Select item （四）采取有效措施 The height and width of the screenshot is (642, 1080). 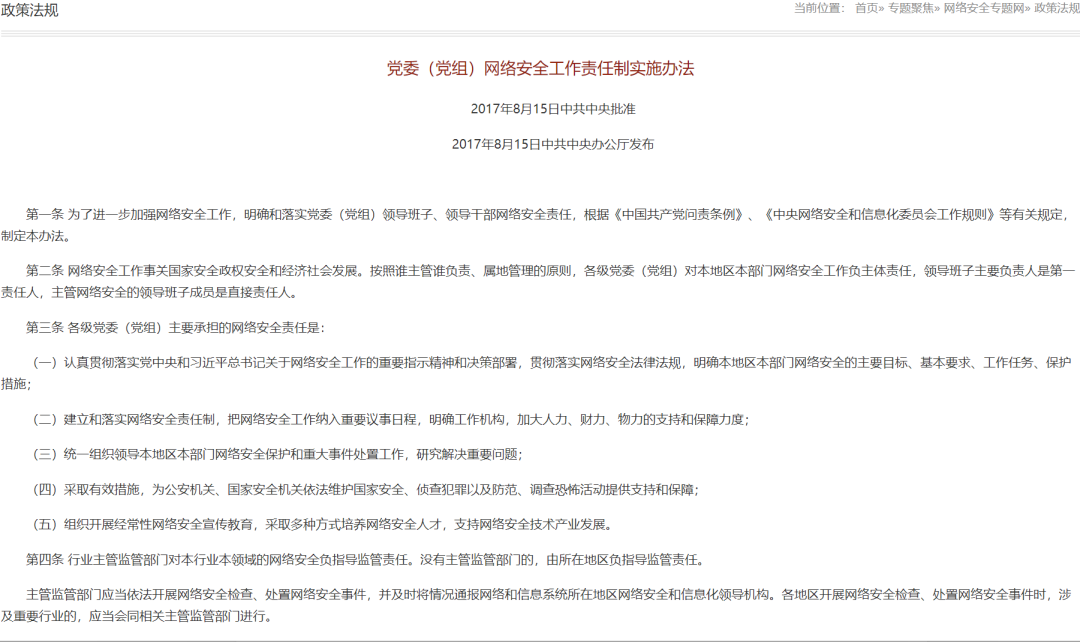click(x=365, y=490)
